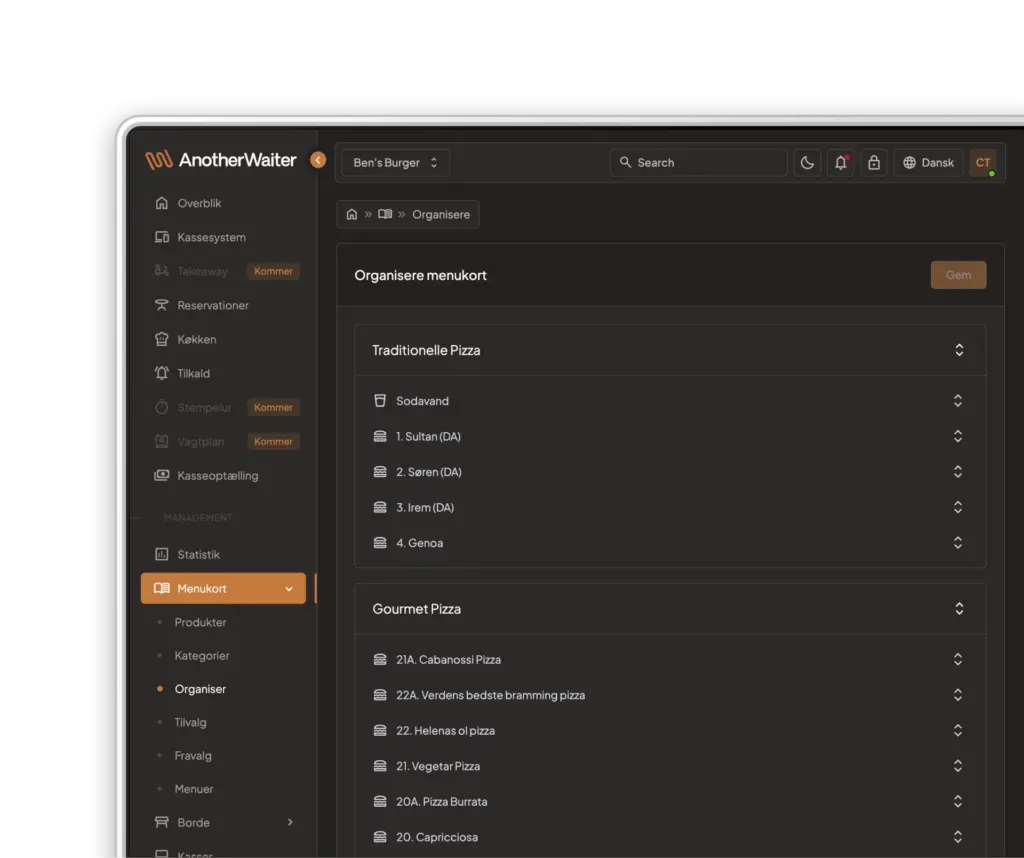Click the sort handle on Sodavand row

pos(957,400)
